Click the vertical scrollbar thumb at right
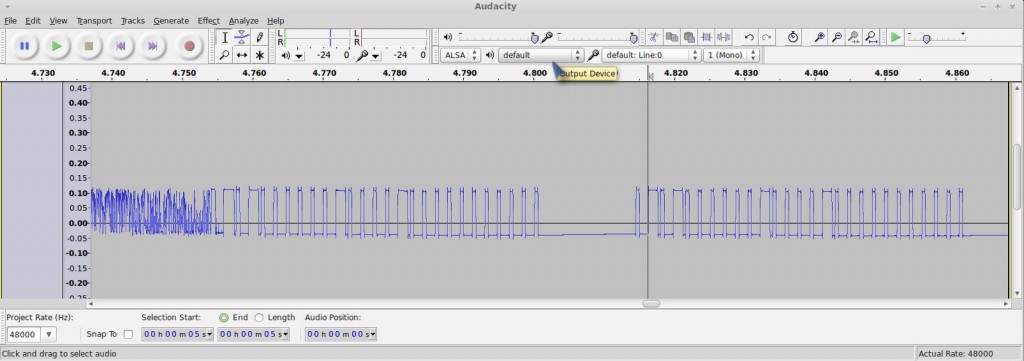Screen dimensions: 1024x361 1017,176
